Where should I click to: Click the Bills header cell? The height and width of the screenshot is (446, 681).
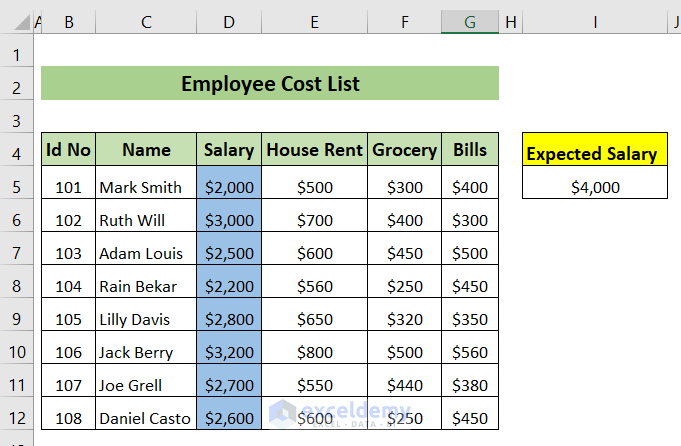point(469,150)
